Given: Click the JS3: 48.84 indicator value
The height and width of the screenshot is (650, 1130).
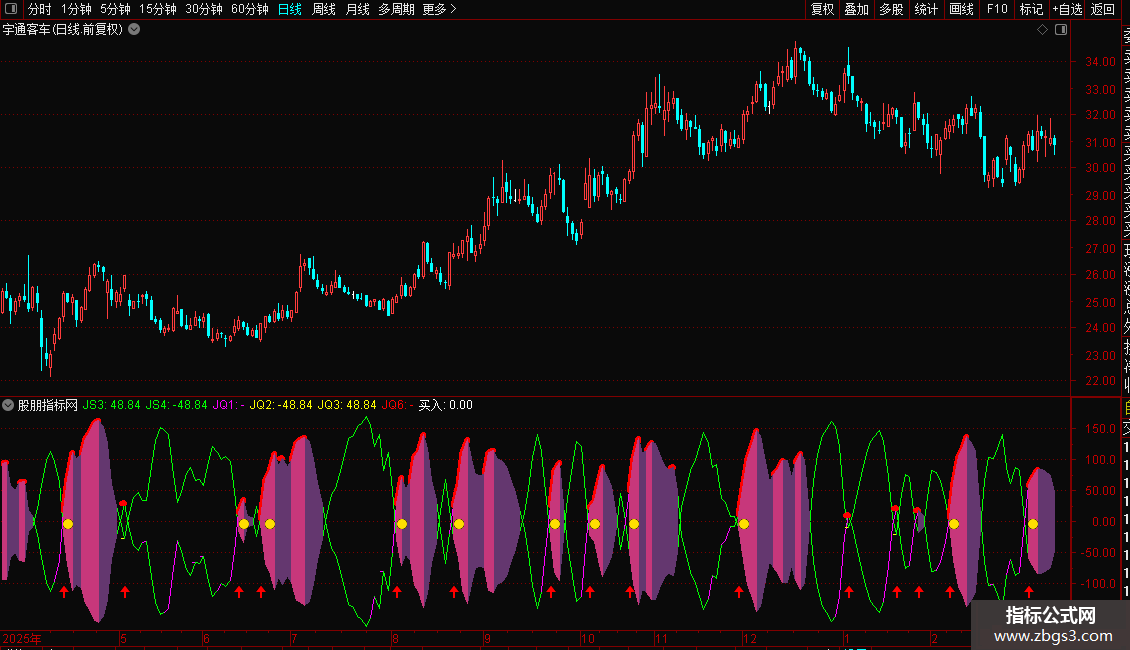Looking at the screenshot, I should [112, 405].
